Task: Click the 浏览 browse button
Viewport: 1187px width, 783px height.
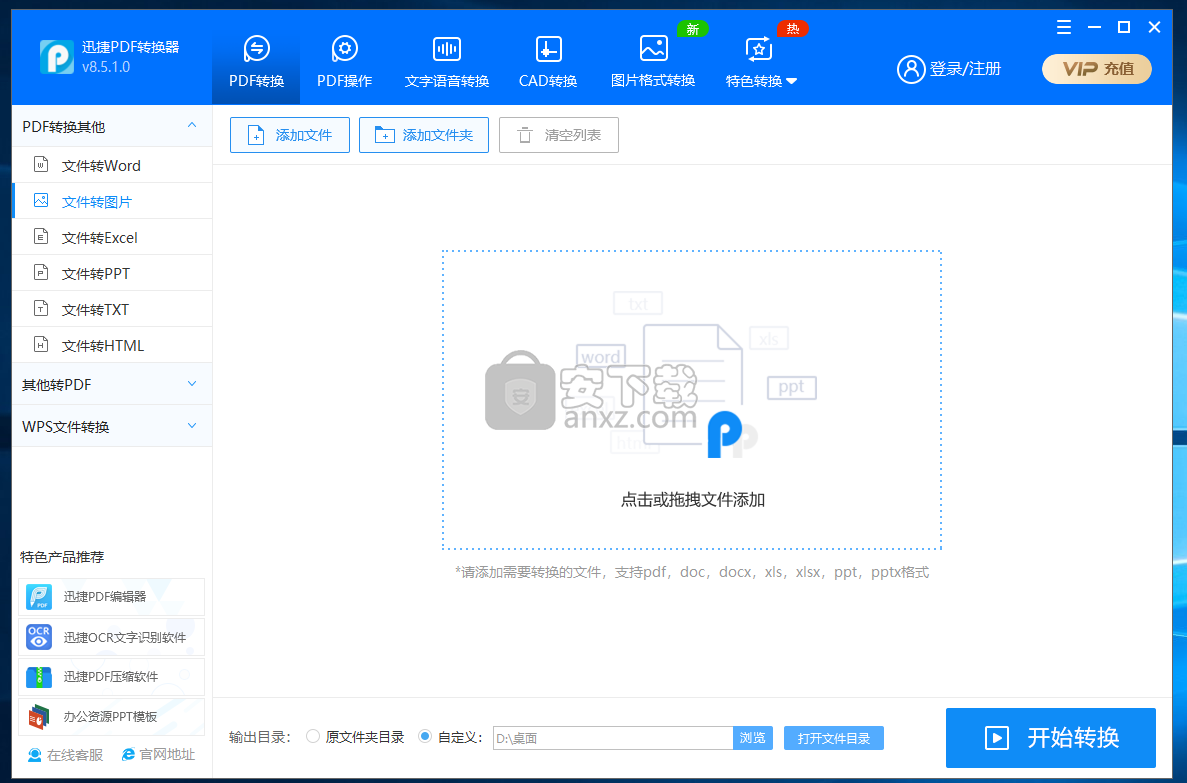Action: click(752, 738)
